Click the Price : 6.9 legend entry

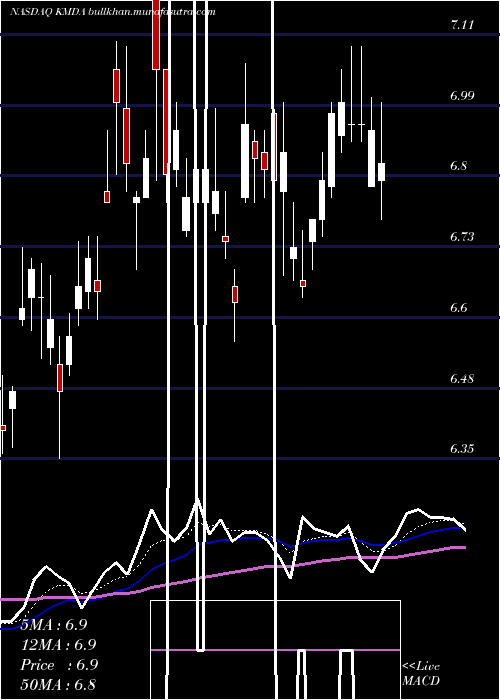click(x=59, y=665)
